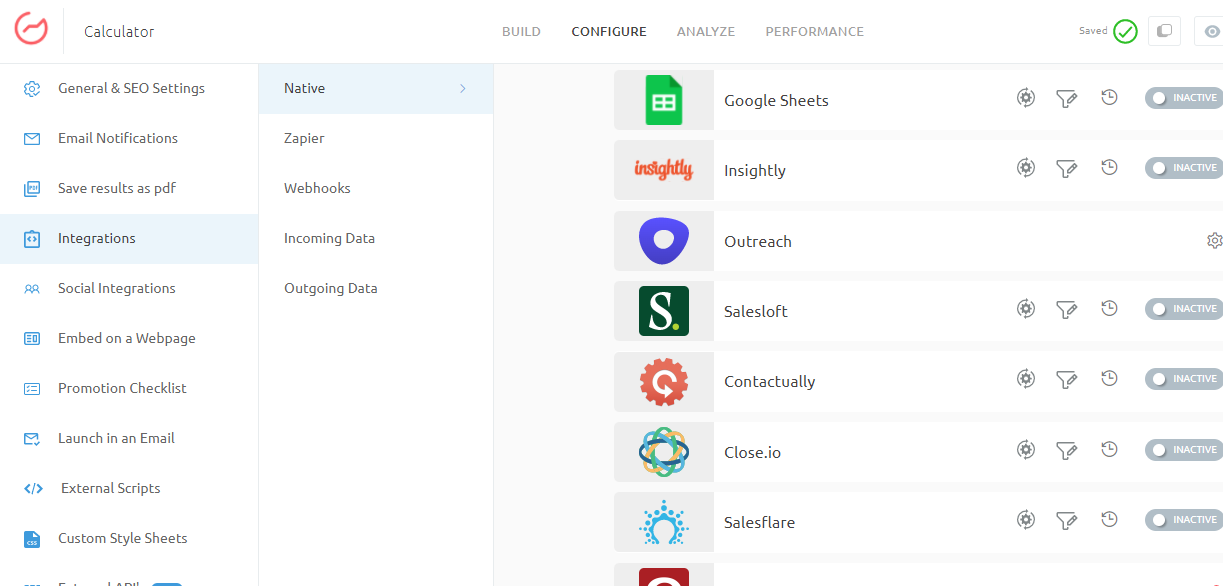Open the Outgoing Data section
This screenshot has width=1223, height=586.
click(x=376, y=288)
